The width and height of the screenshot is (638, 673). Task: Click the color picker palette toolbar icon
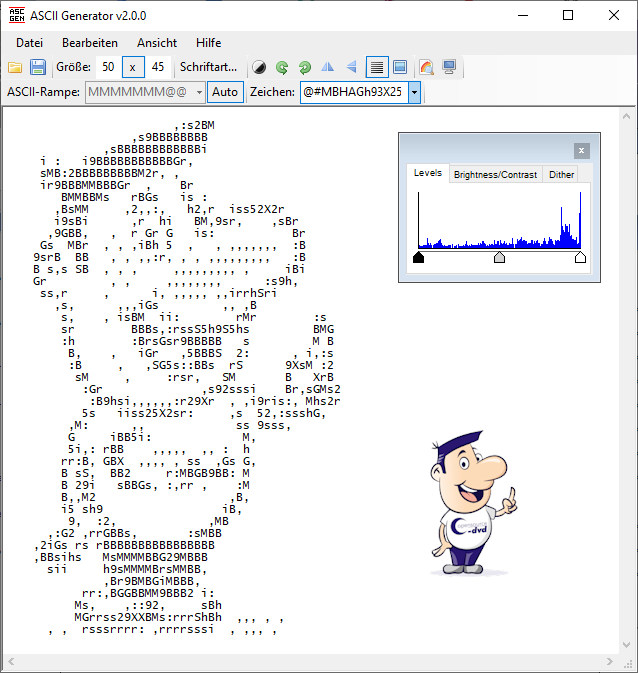(x=426, y=67)
